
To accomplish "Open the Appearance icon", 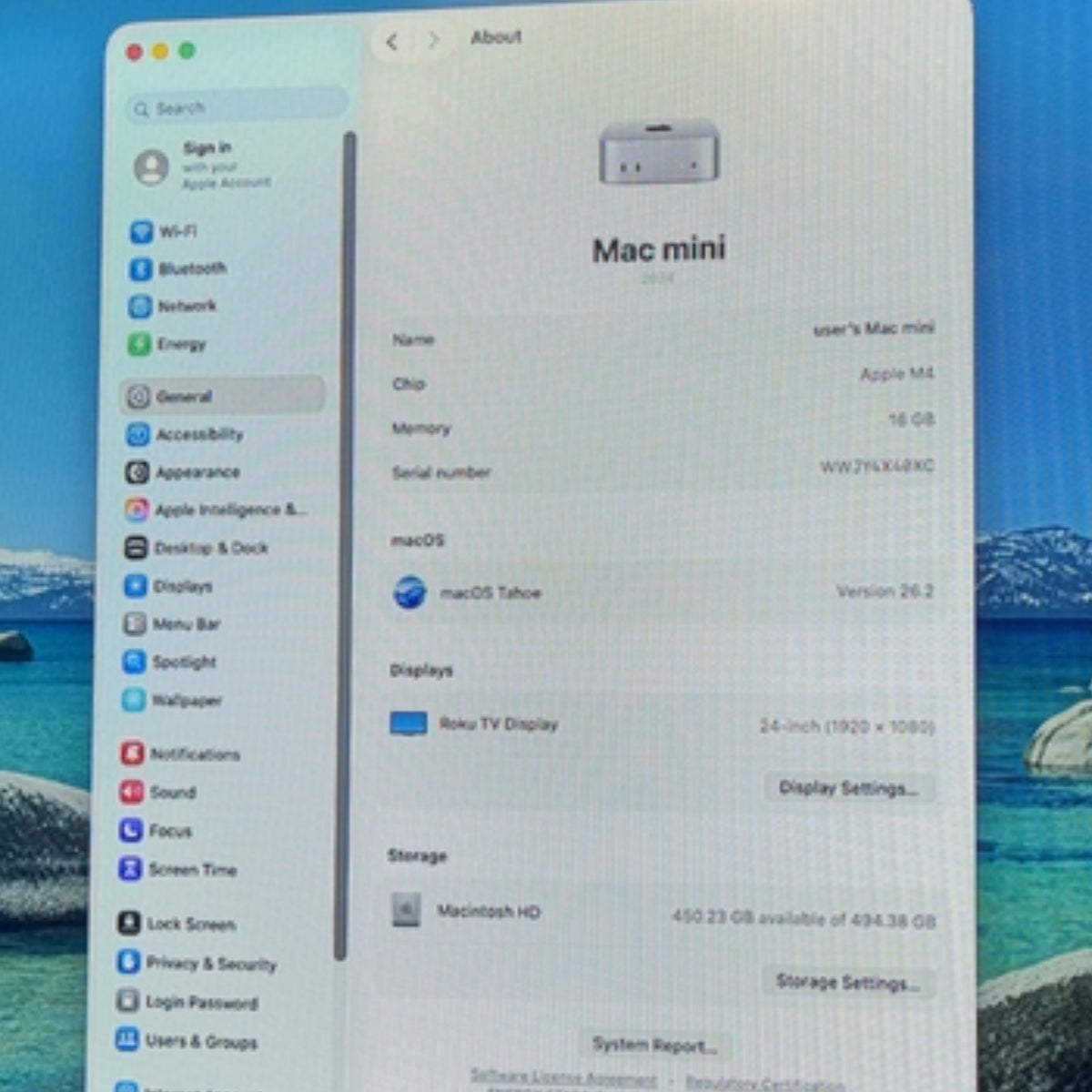I will [136, 471].
